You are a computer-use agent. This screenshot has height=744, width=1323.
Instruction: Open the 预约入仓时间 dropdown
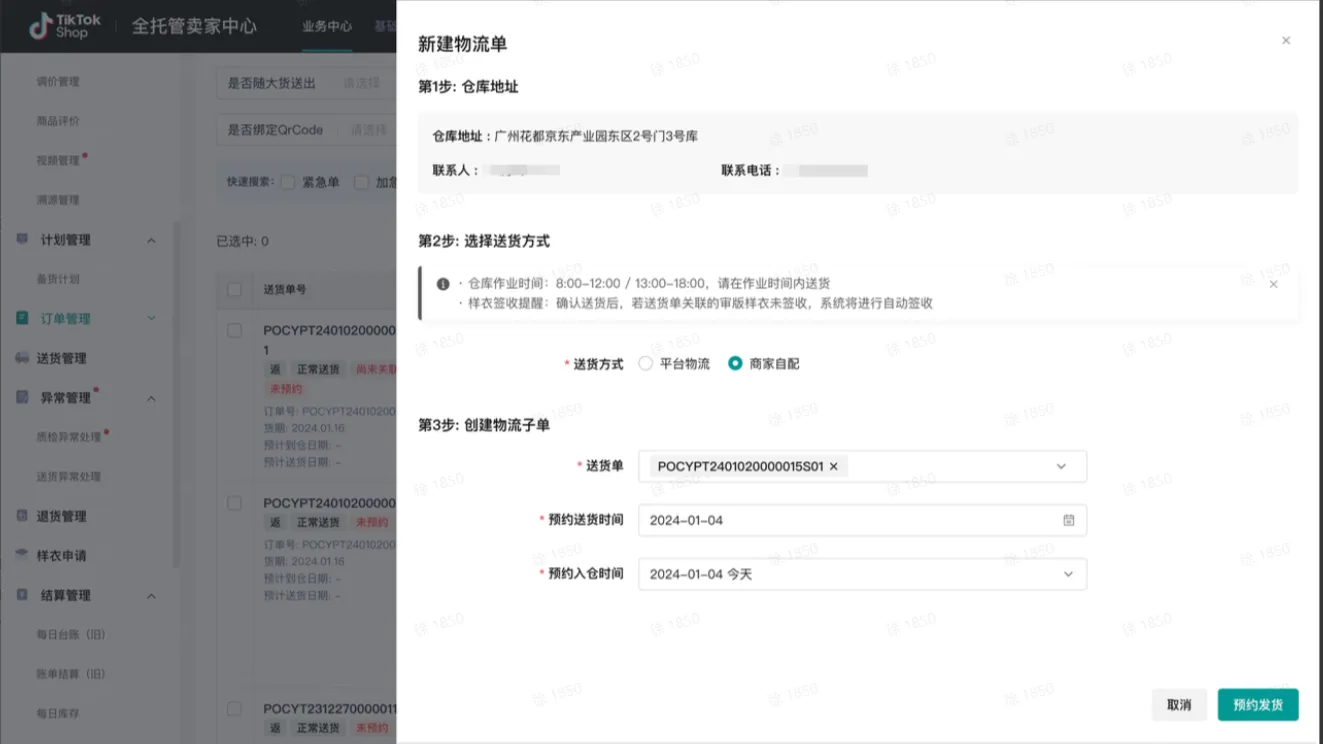point(862,574)
